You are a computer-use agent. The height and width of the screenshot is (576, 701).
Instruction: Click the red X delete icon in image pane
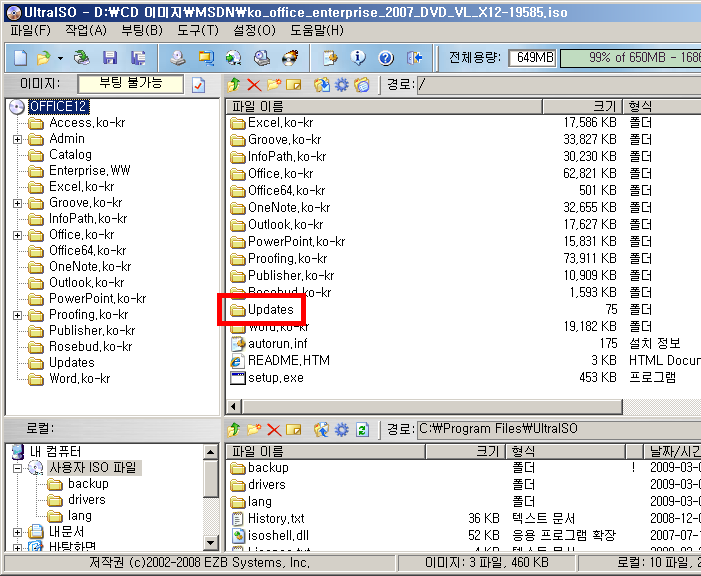coord(254,85)
